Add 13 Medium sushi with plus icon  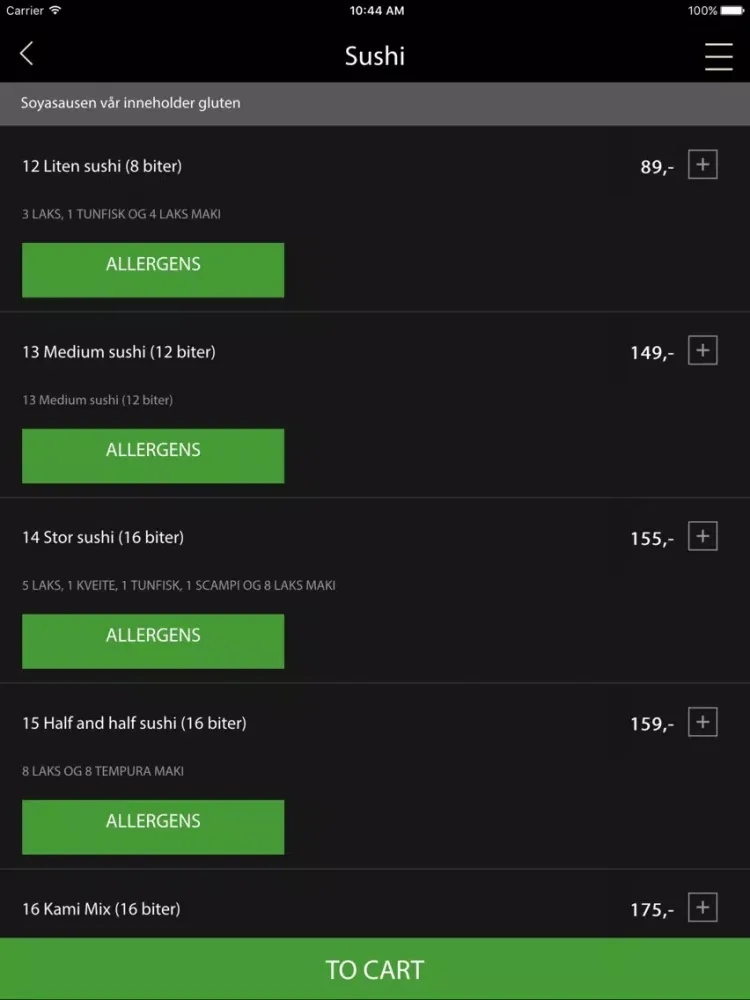tap(702, 350)
